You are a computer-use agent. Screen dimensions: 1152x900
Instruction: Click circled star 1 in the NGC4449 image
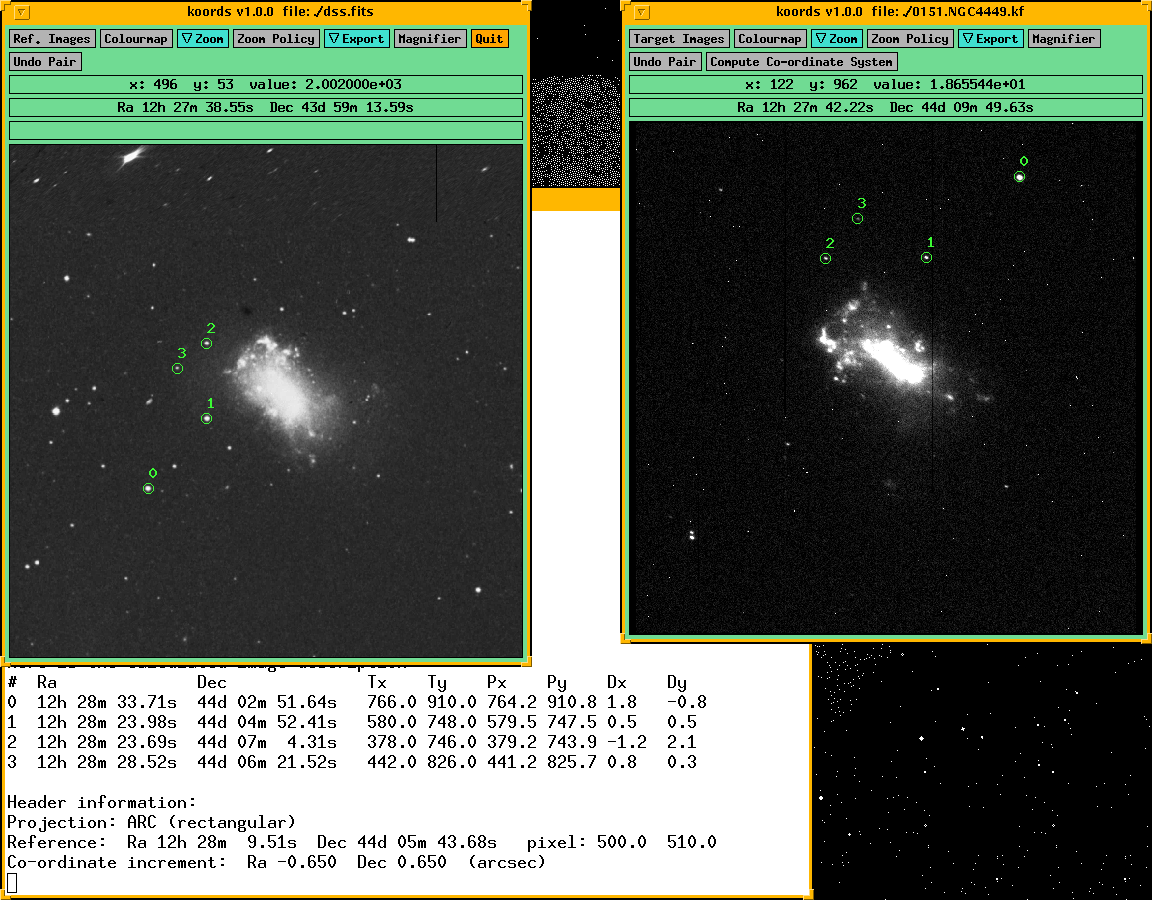coord(927,258)
